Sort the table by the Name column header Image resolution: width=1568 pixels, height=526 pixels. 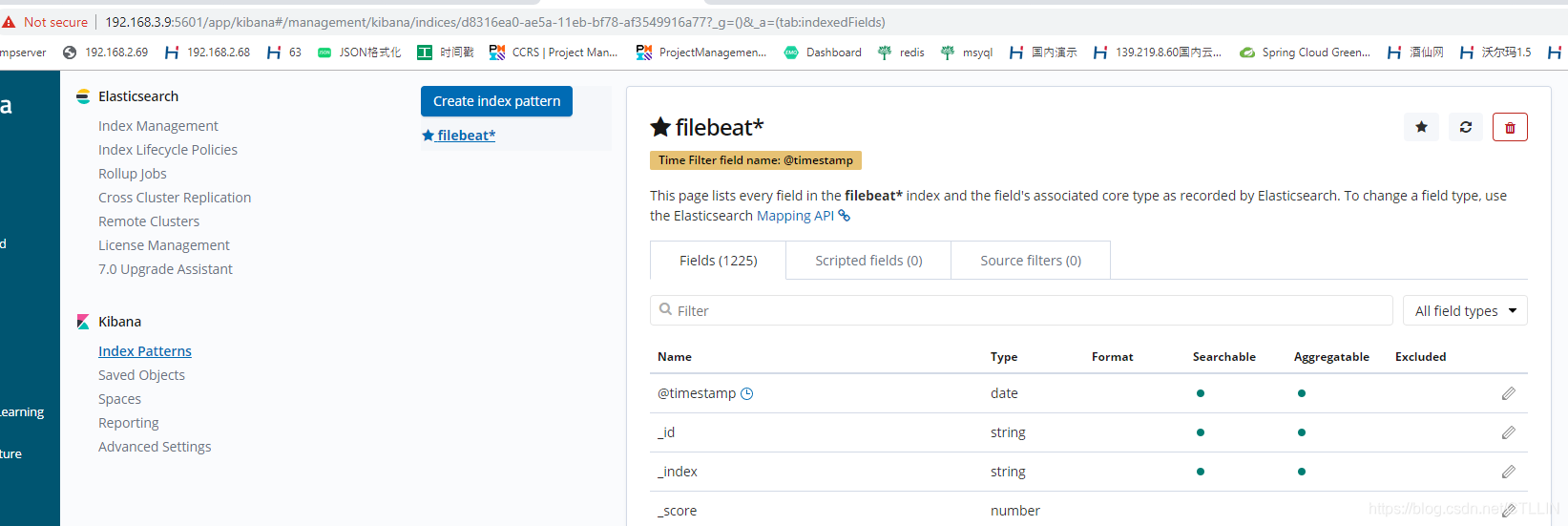click(x=675, y=357)
